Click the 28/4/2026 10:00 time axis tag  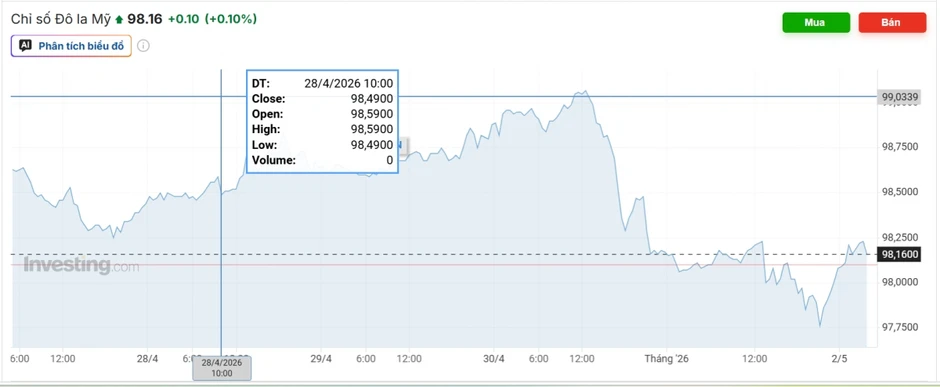221,368
